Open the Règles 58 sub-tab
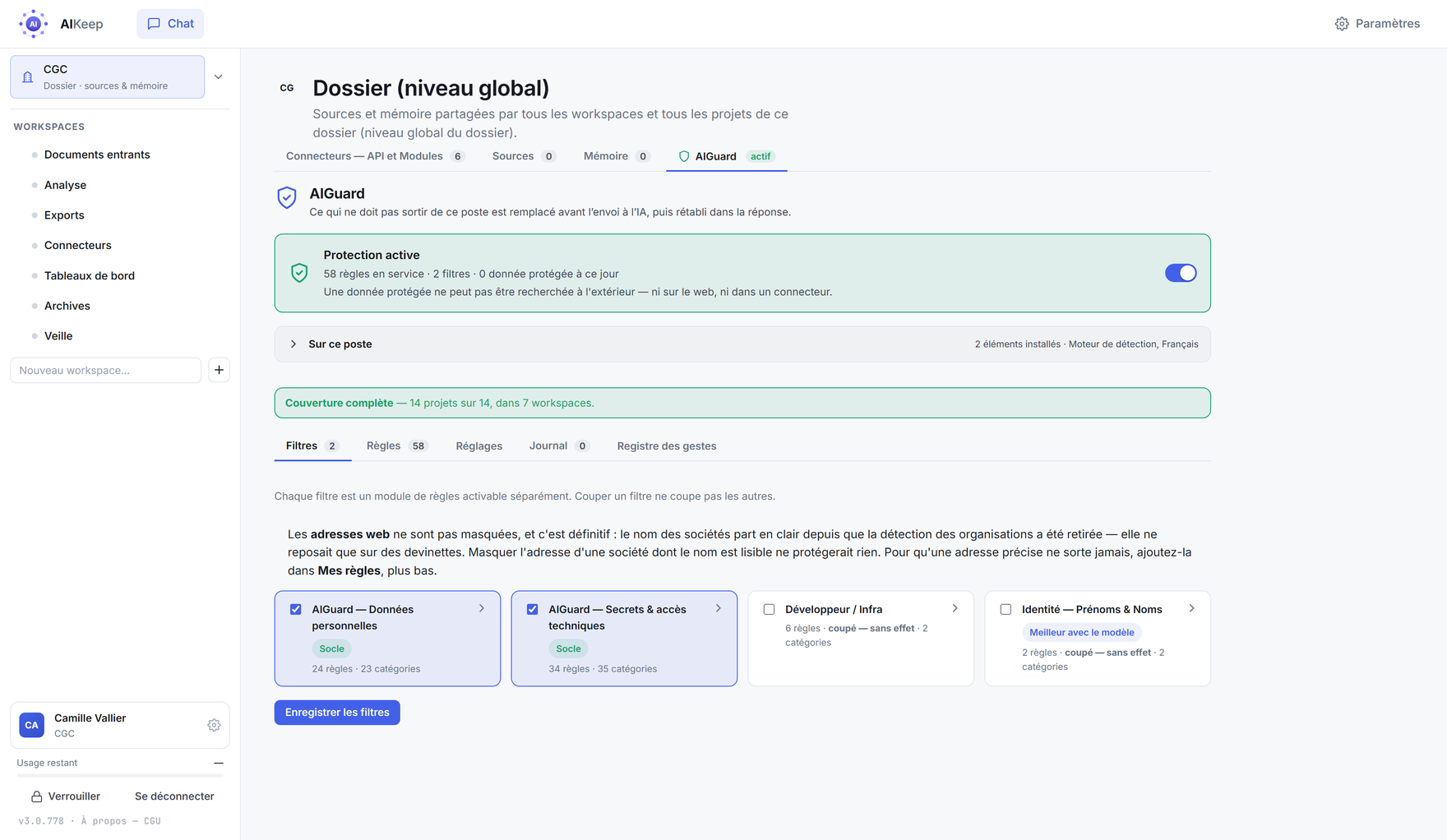 click(x=397, y=446)
